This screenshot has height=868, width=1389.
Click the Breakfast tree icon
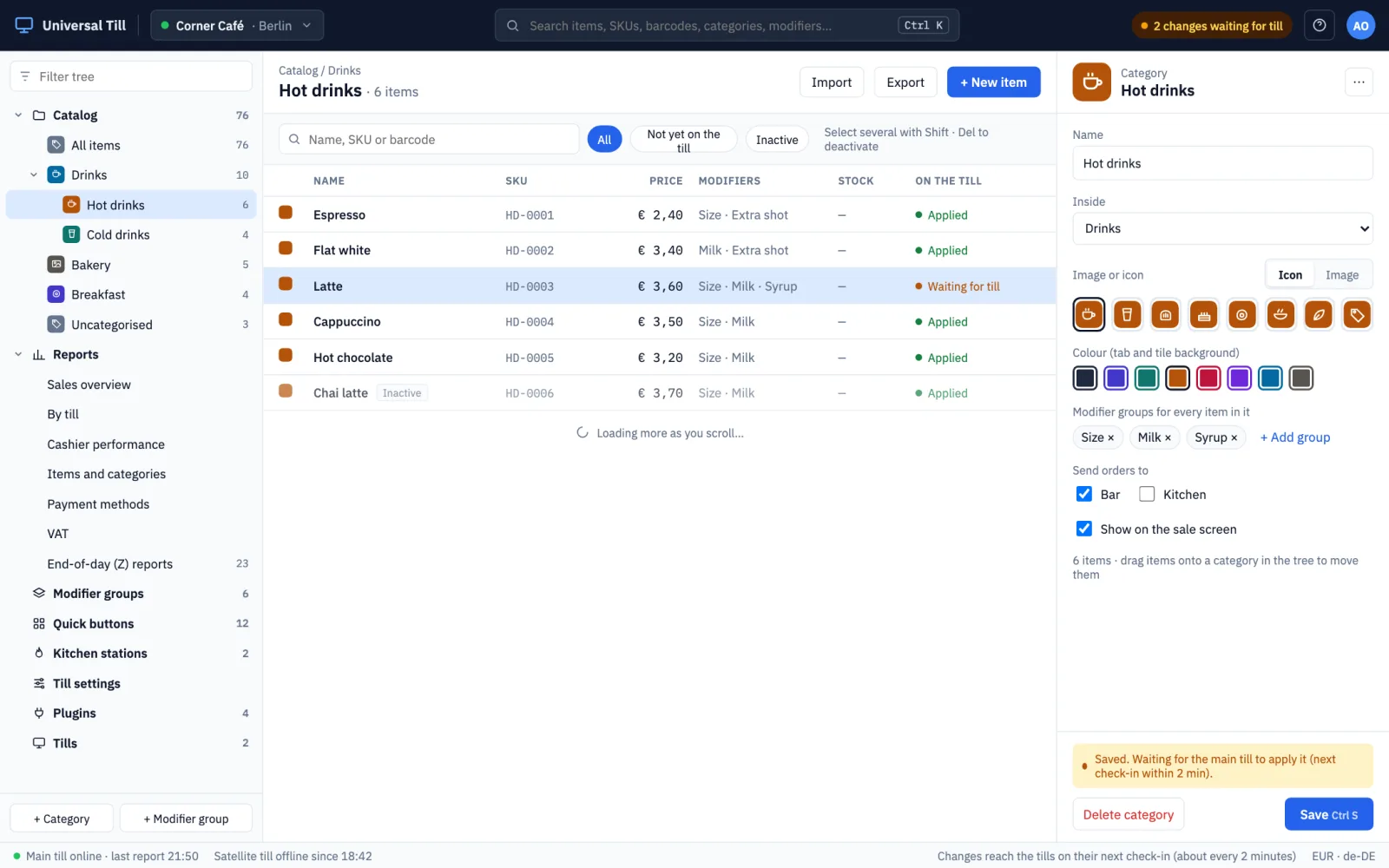pos(56,294)
